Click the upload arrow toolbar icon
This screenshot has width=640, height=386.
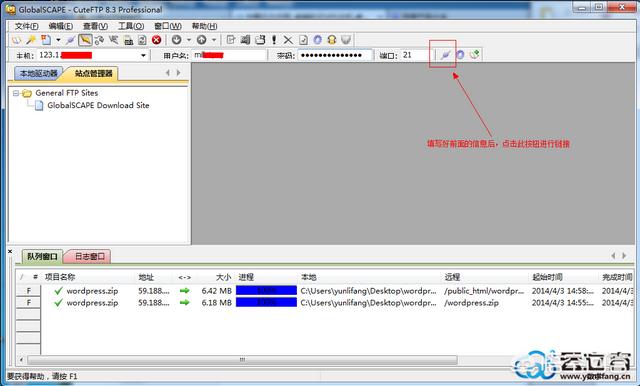pyautogui.click(x=202, y=40)
